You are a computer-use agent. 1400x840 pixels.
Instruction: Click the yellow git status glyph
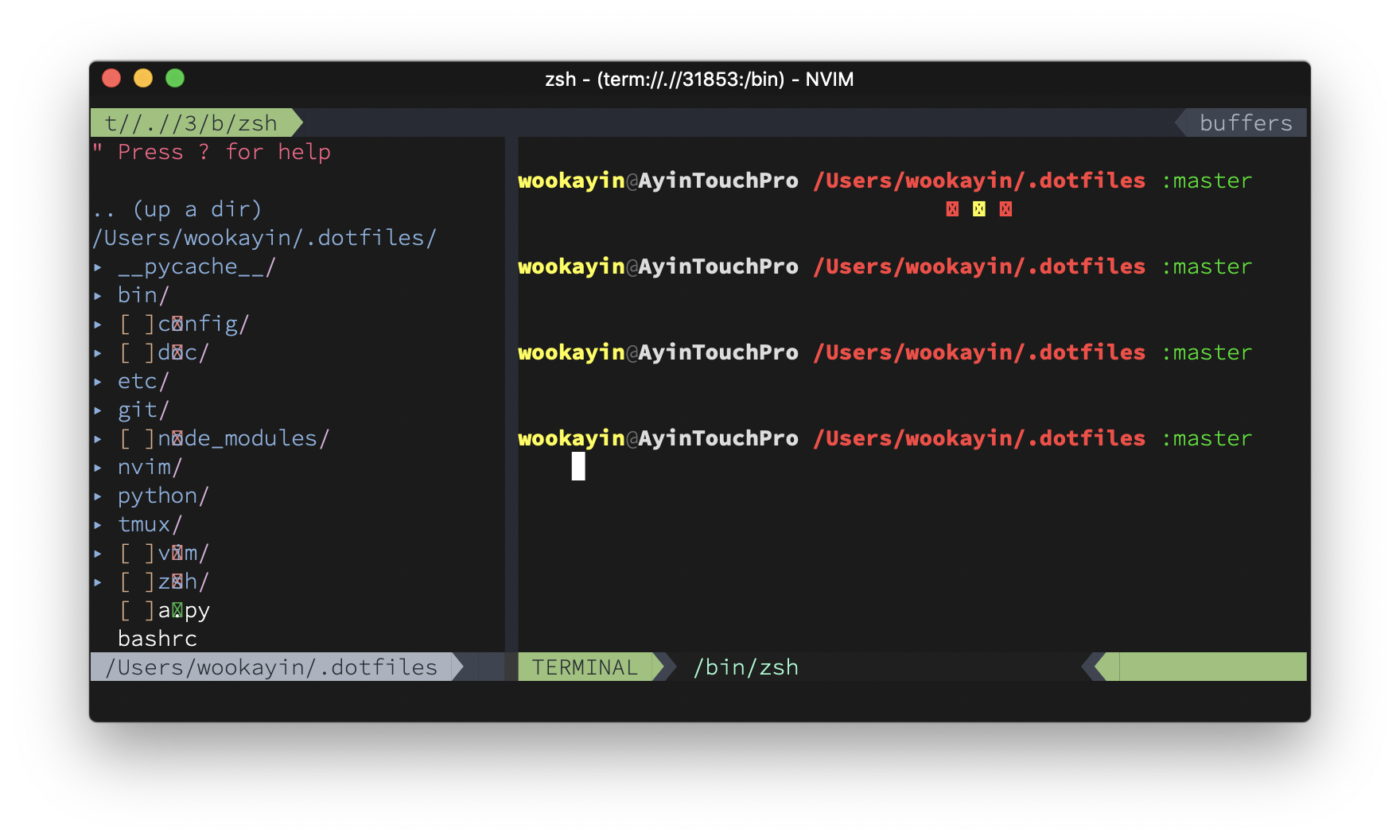[979, 209]
